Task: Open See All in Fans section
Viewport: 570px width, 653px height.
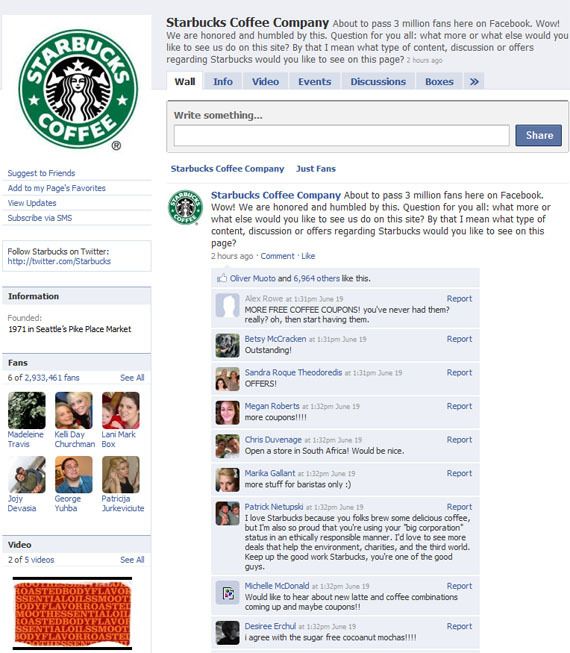Action: tap(132, 378)
